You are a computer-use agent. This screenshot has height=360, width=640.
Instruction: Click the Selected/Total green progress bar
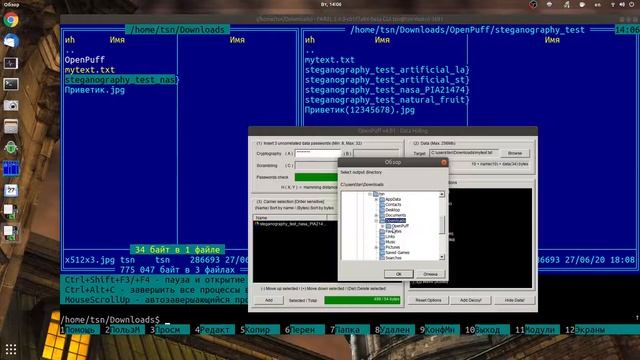pyautogui.click(x=362, y=300)
